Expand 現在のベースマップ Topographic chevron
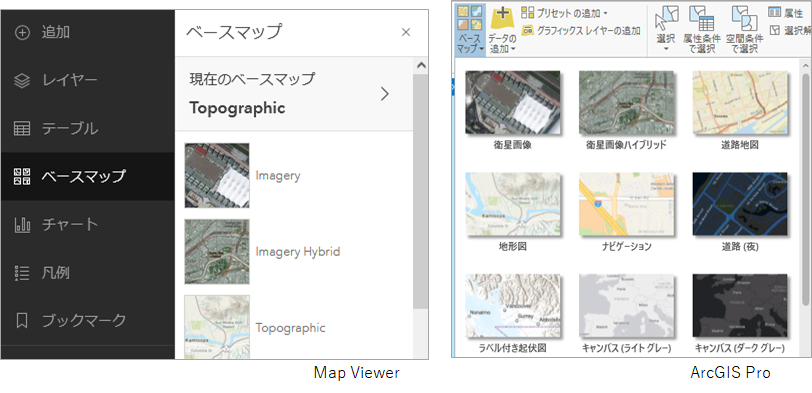 pos(385,94)
